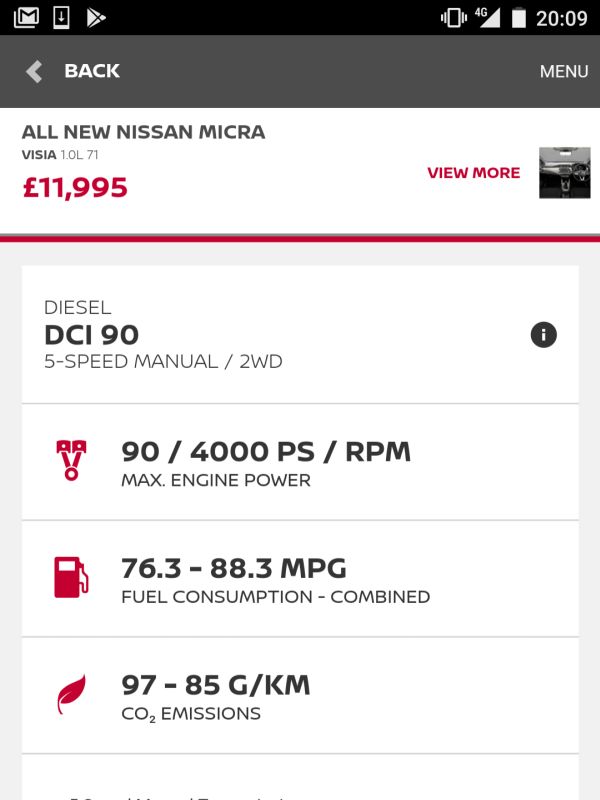Tap the 97 - 85 G/KM emissions row
The height and width of the screenshot is (800, 600).
click(300, 695)
